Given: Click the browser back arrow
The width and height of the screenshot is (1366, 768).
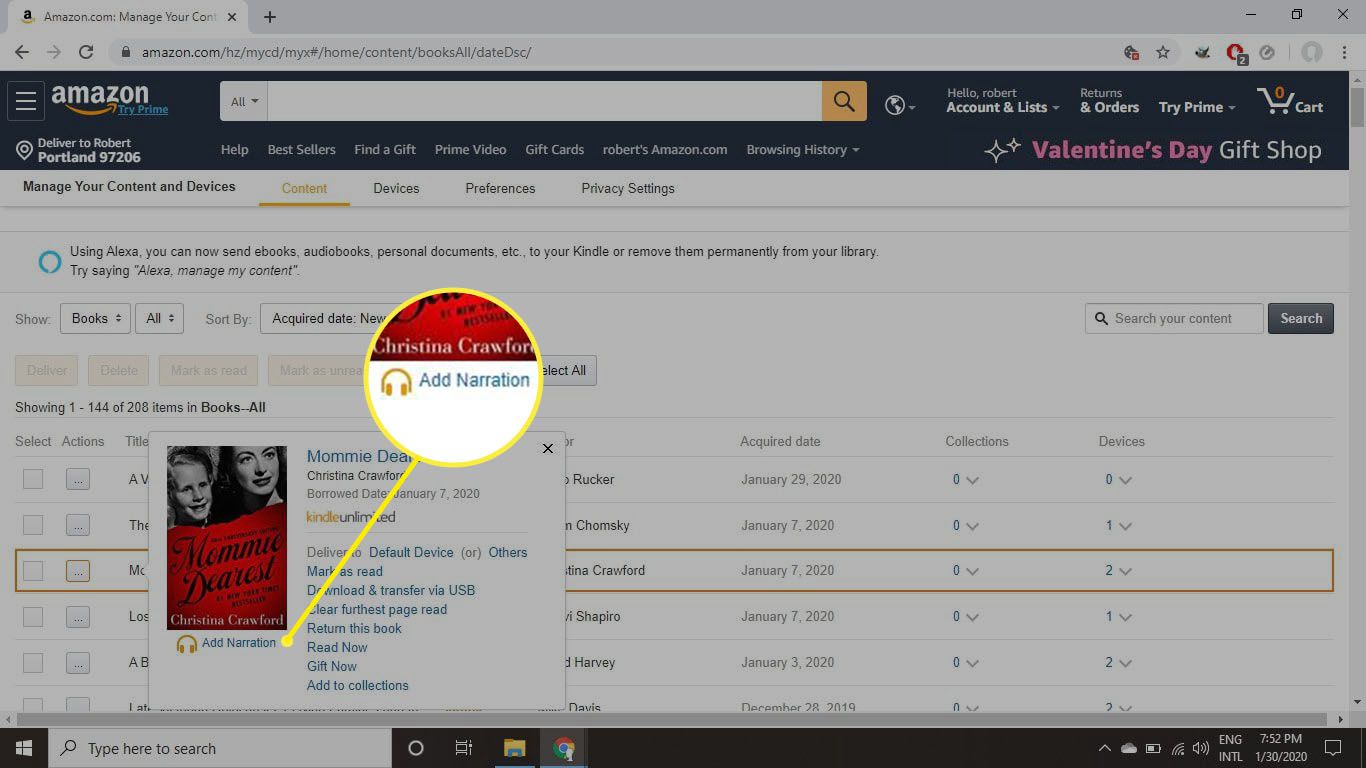Looking at the screenshot, I should [x=22, y=52].
